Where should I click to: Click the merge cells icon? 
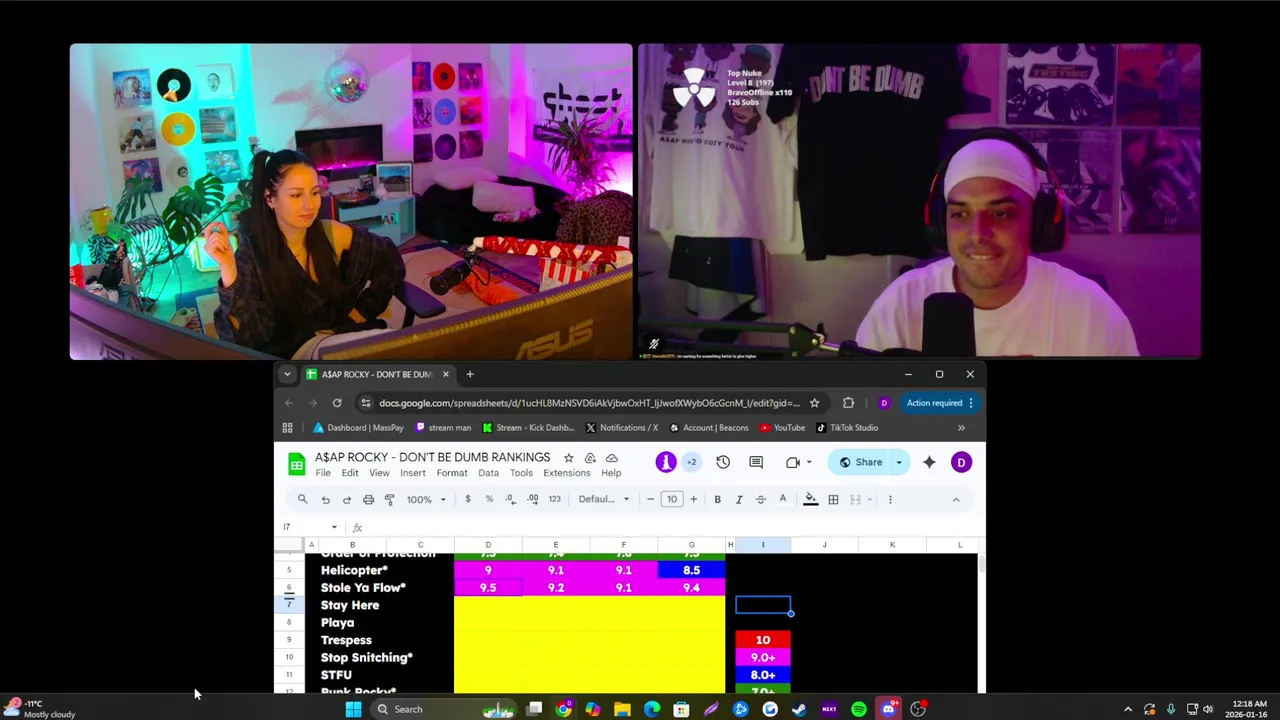855,499
